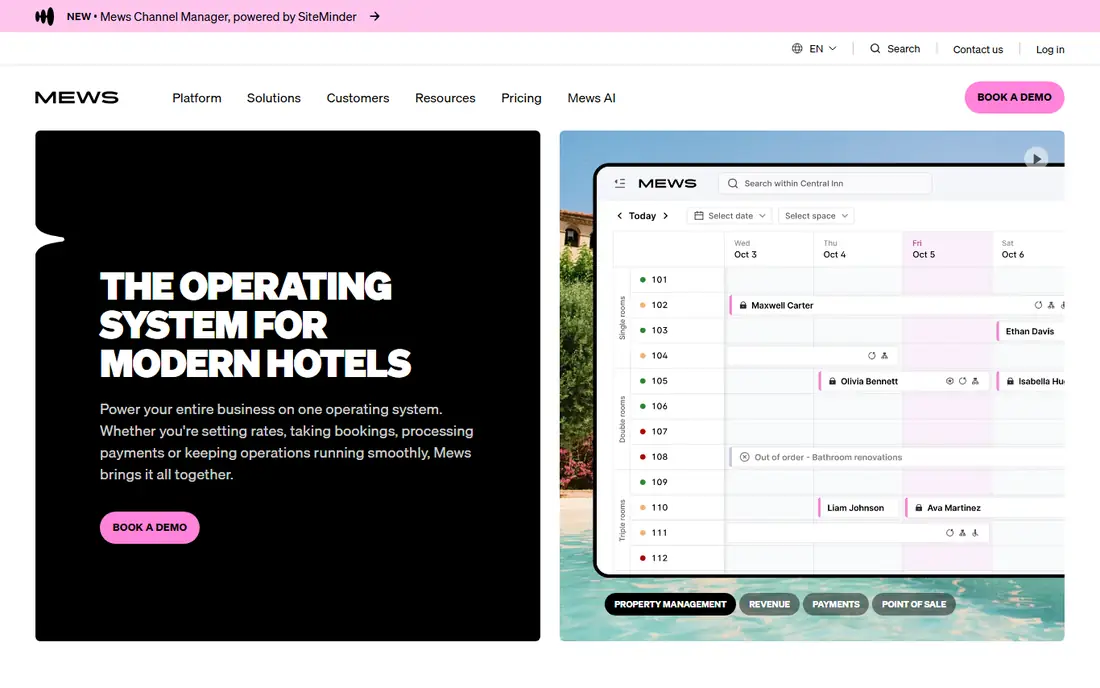The image size is (1100, 688).
Task: Click the Out of order Bathroom renovations block
Action: pyautogui.click(x=897, y=457)
